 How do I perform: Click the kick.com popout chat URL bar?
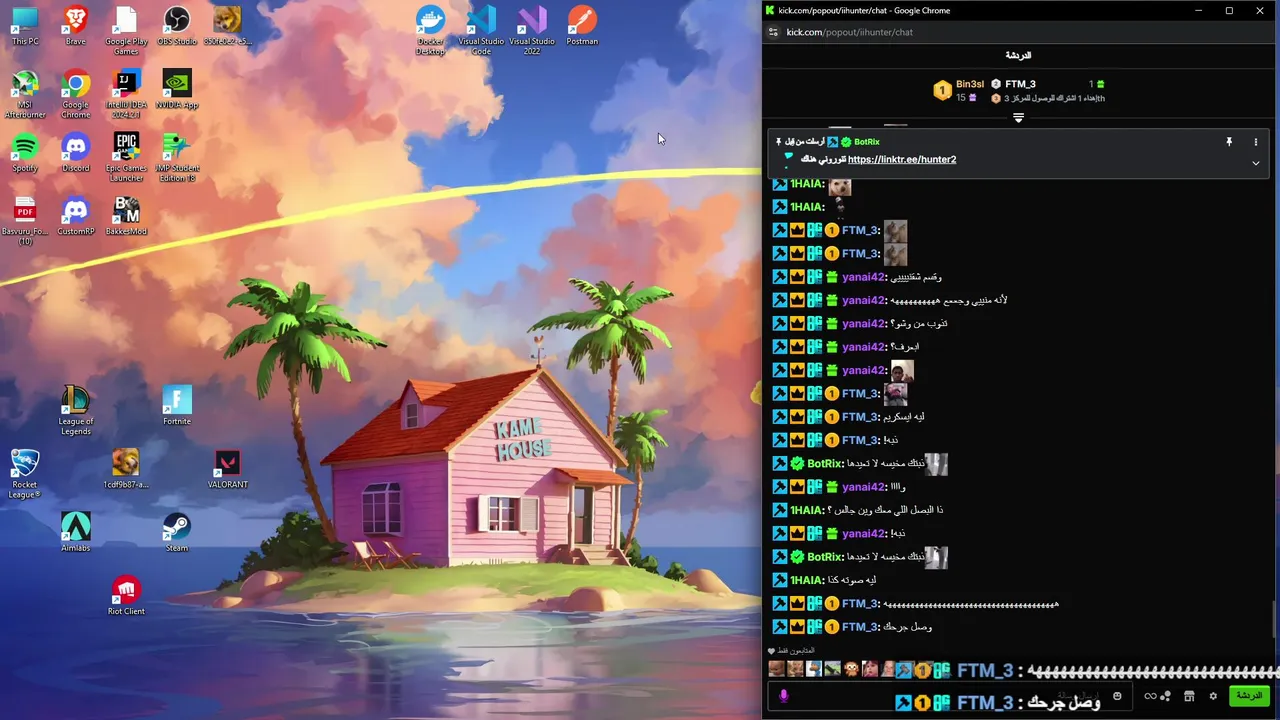(849, 32)
